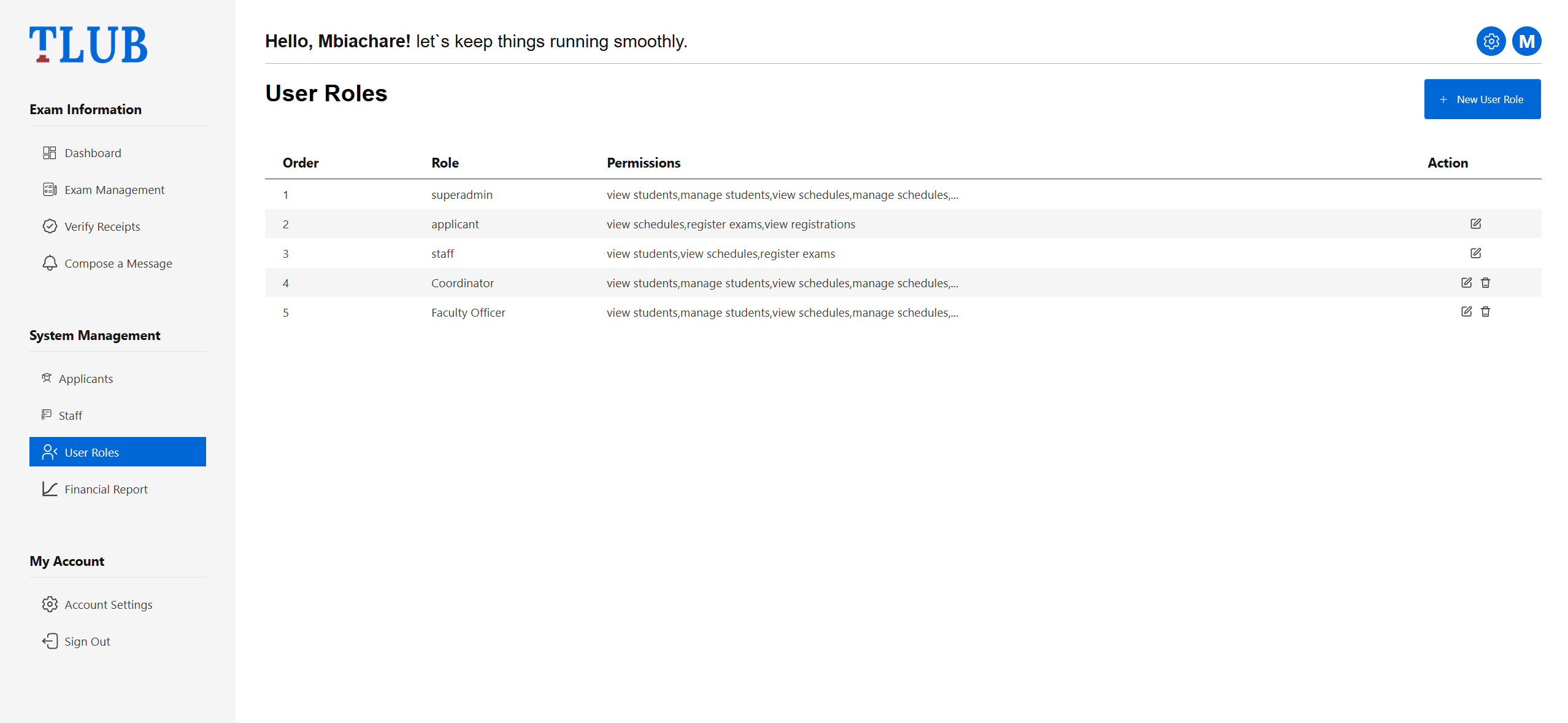Image resolution: width=1568 pixels, height=723 pixels.
Task: Click order number 1 cell
Action: (285, 195)
